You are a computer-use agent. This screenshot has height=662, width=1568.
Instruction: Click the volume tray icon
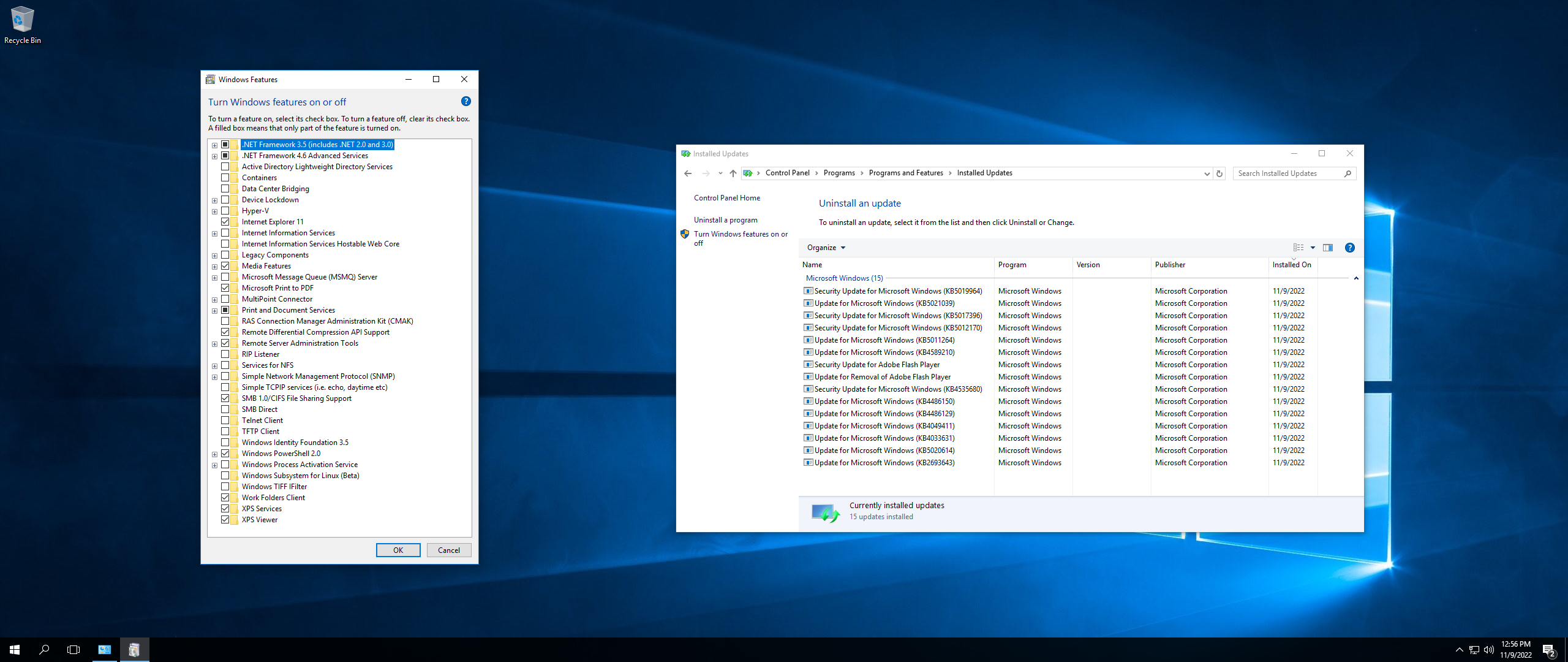tap(1489, 650)
